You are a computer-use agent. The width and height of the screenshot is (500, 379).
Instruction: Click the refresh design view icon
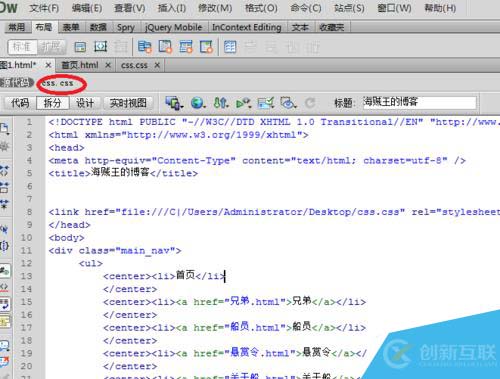tap(310, 103)
